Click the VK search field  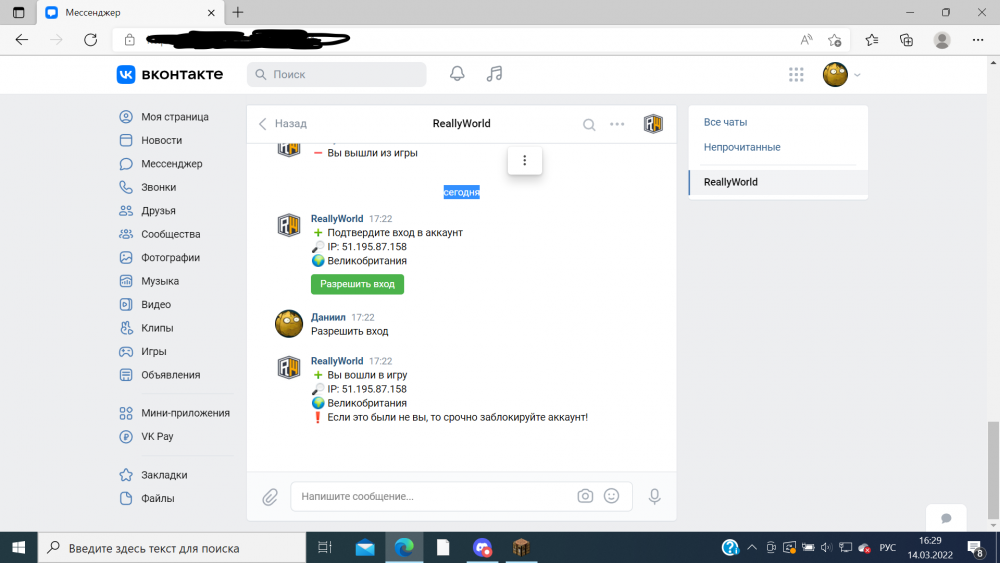click(336, 75)
